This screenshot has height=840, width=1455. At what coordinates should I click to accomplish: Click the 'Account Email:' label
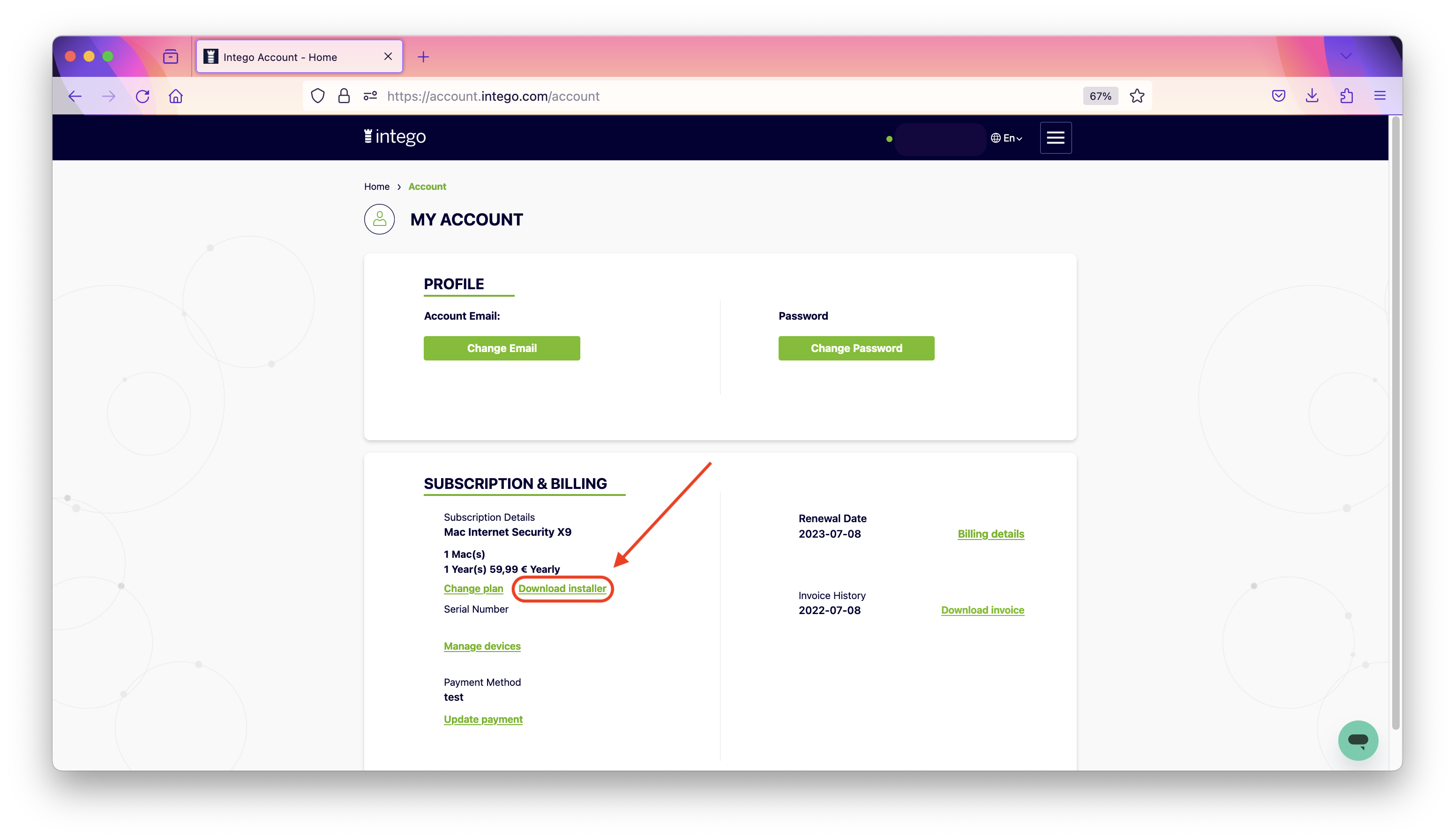click(462, 316)
